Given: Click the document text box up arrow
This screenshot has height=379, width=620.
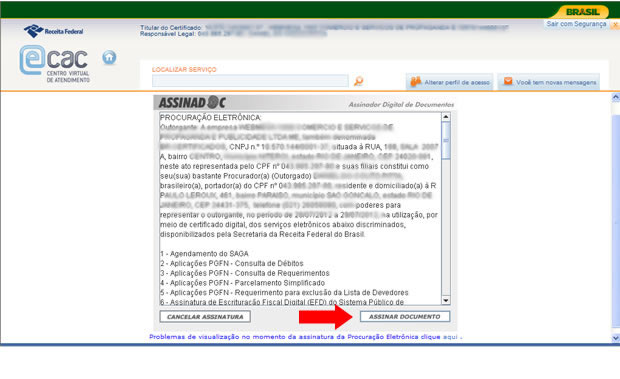Looking at the screenshot, I should 446,117.
